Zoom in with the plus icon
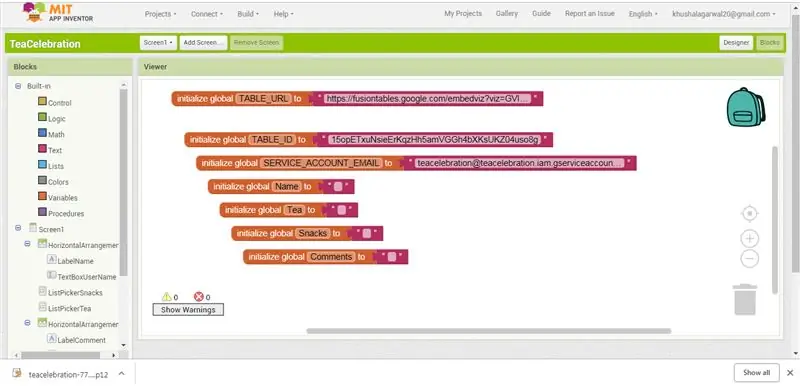The image size is (800, 386). tap(749, 239)
